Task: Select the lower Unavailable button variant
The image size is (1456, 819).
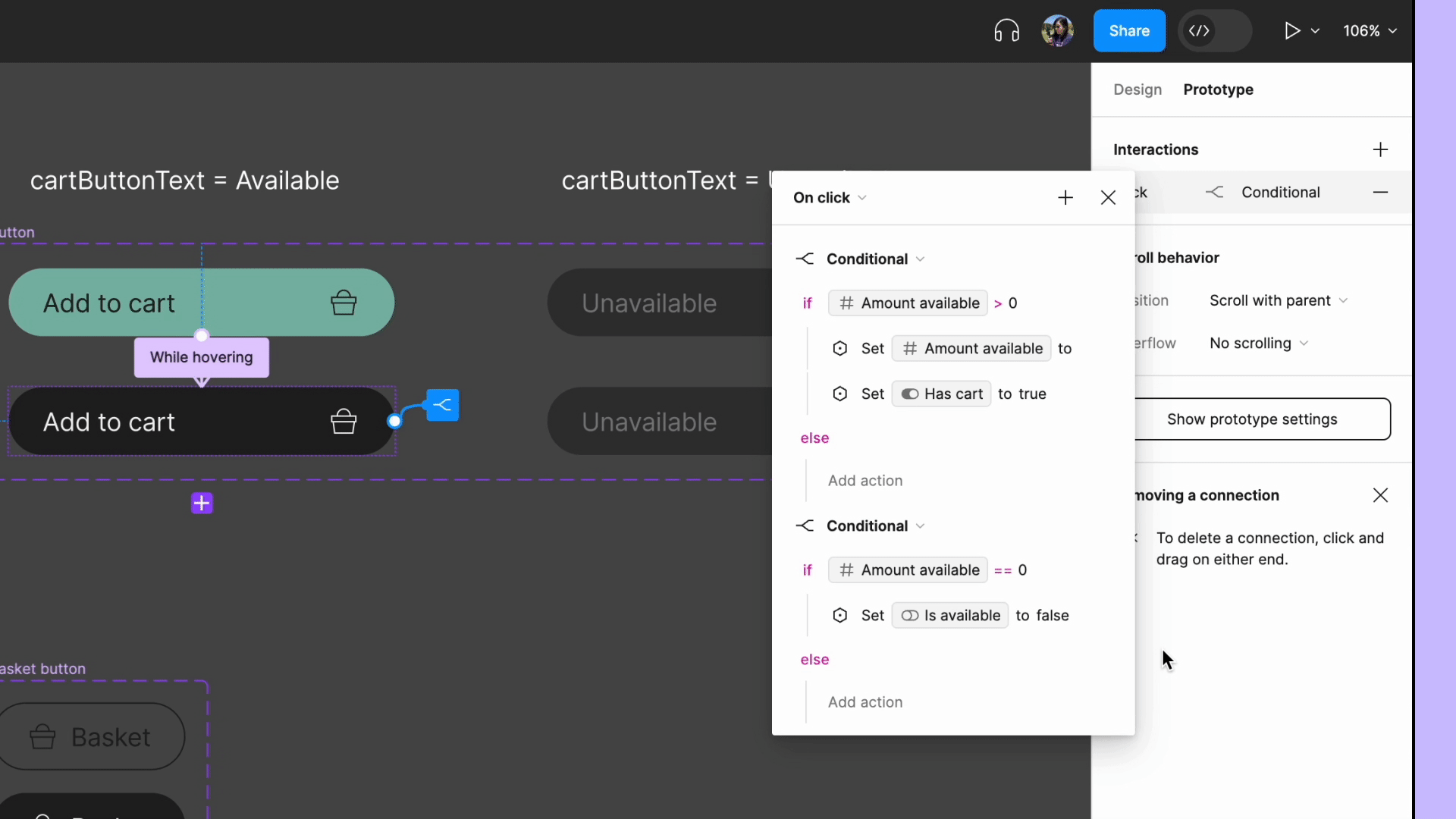Action: [660, 422]
